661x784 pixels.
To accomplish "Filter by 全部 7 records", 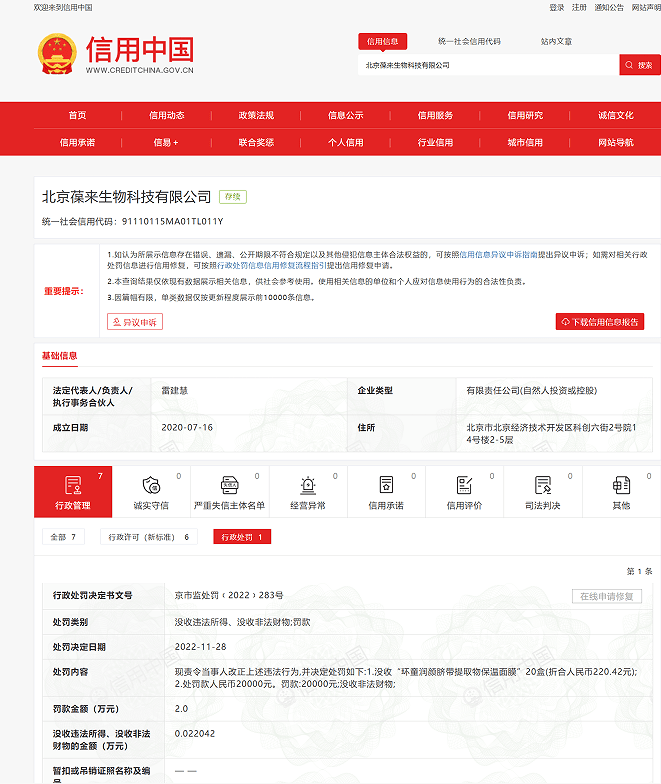I will click(63, 537).
